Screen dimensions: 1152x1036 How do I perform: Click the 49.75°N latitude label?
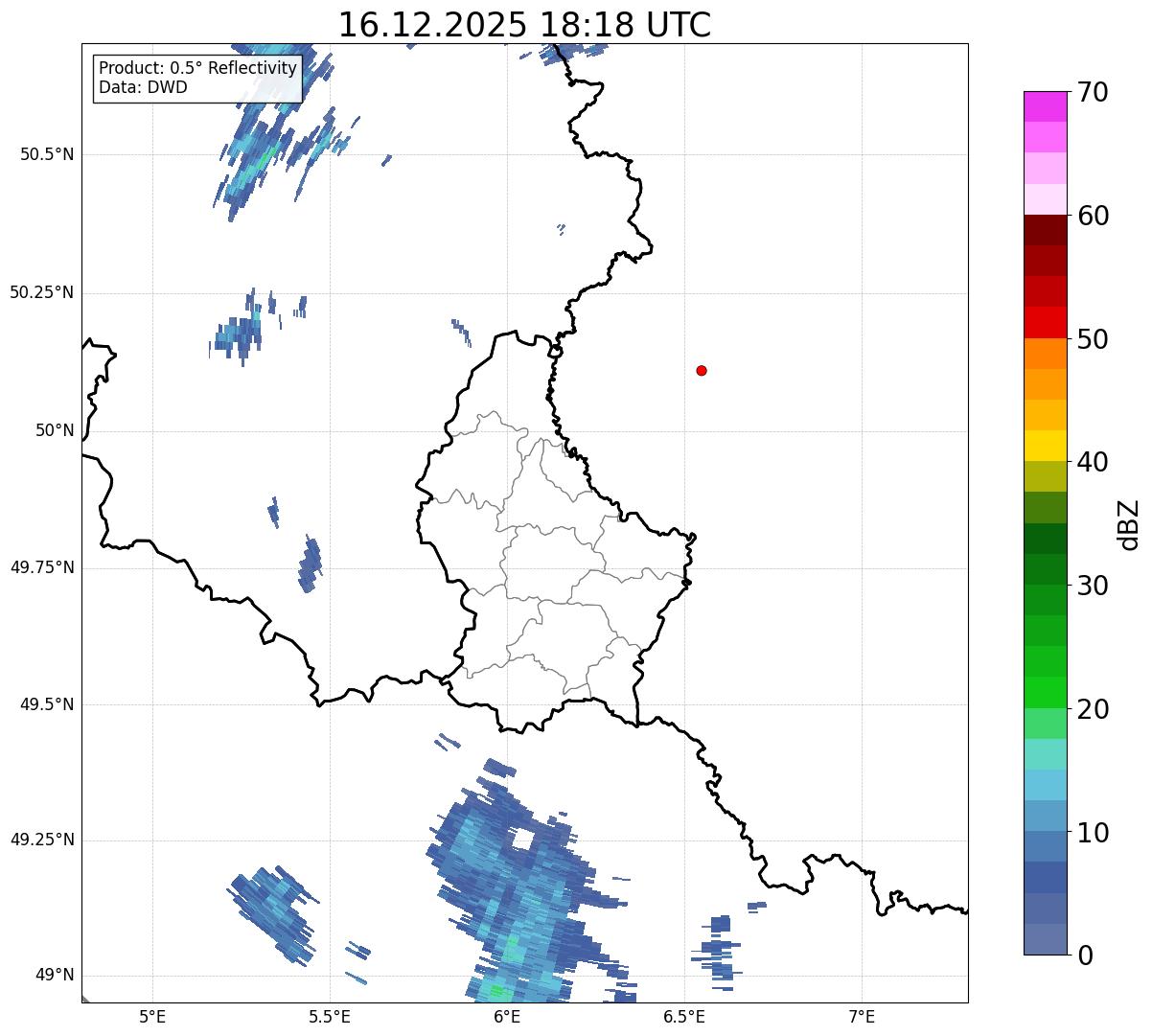[x=42, y=567]
